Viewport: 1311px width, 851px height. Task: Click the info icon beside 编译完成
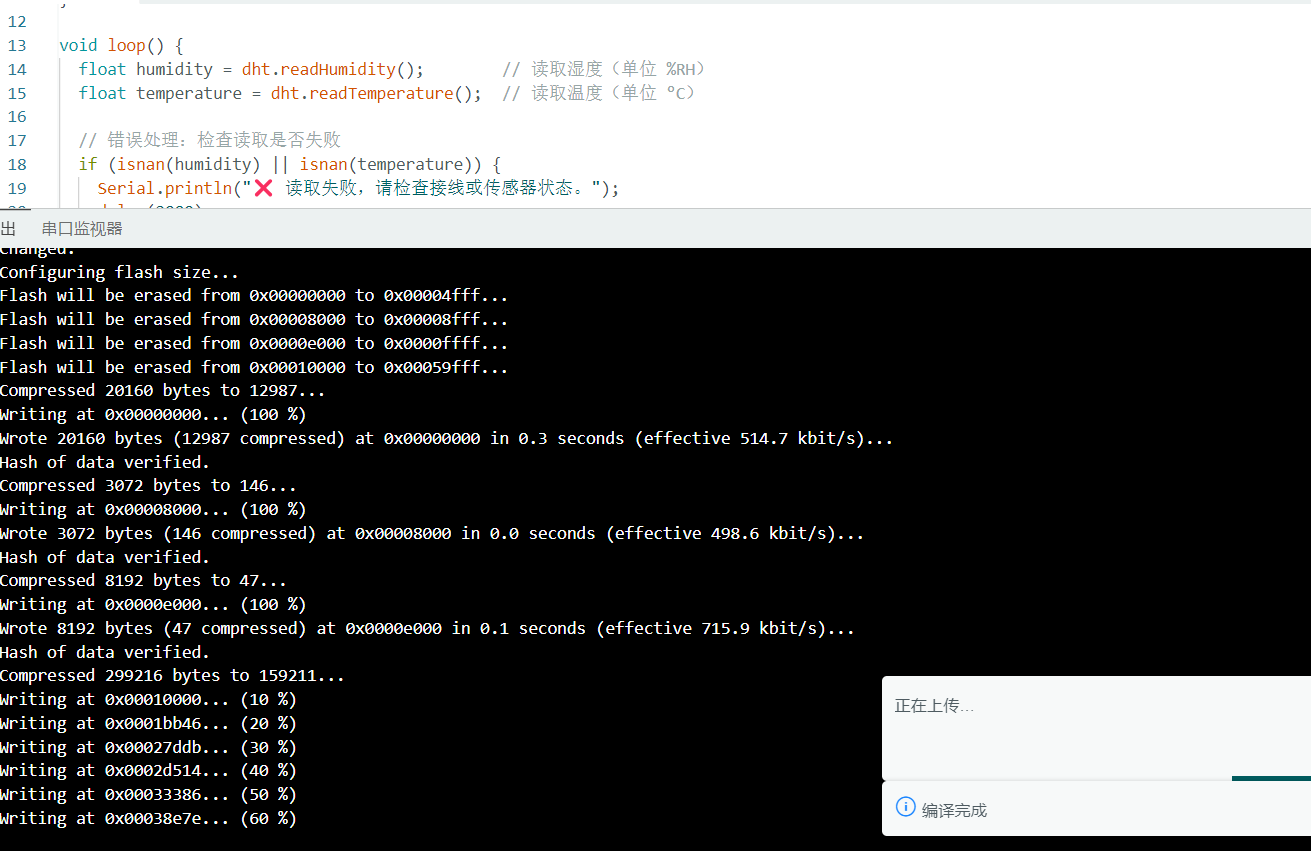click(905, 807)
